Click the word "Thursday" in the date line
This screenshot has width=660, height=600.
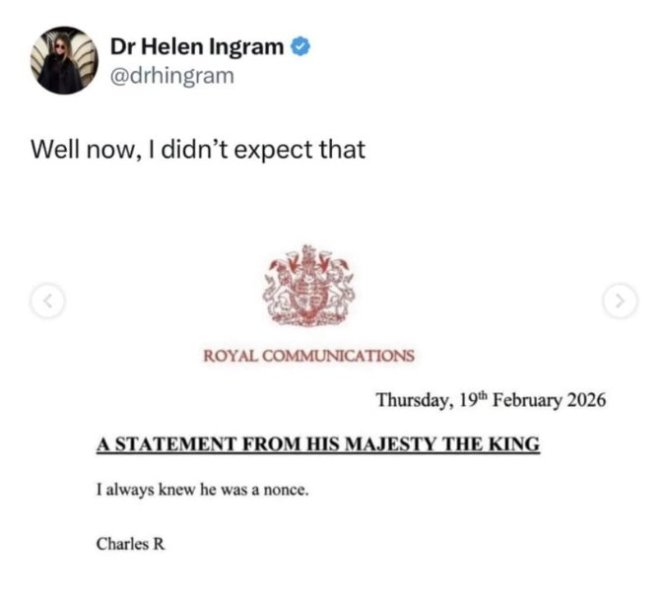click(413, 401)
